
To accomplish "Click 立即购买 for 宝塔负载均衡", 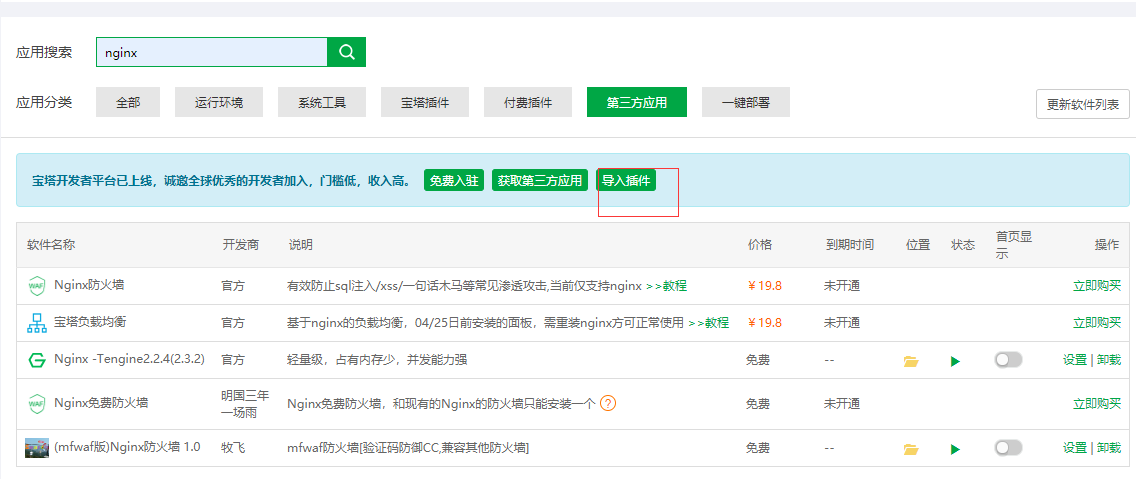I will (1097, 323).
